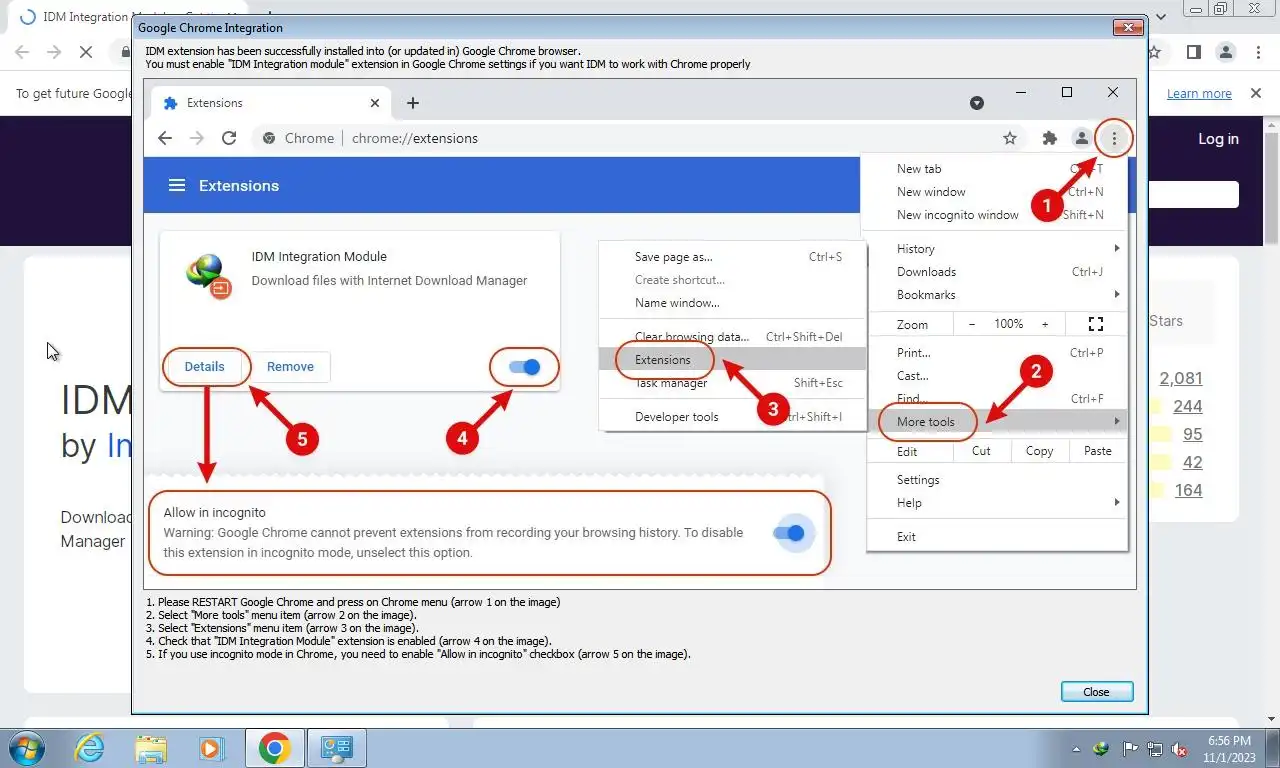The image size is (1280, 768).
Task: Click the bookmark star in the tutorial image
Action: [1010, 138]
